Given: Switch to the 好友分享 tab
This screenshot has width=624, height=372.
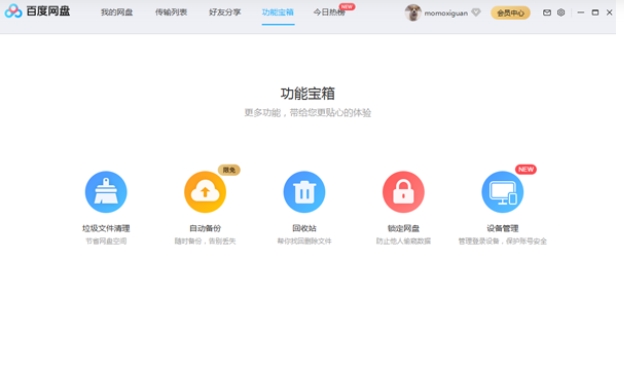Looking at the screenshot, I should [225, 12].
